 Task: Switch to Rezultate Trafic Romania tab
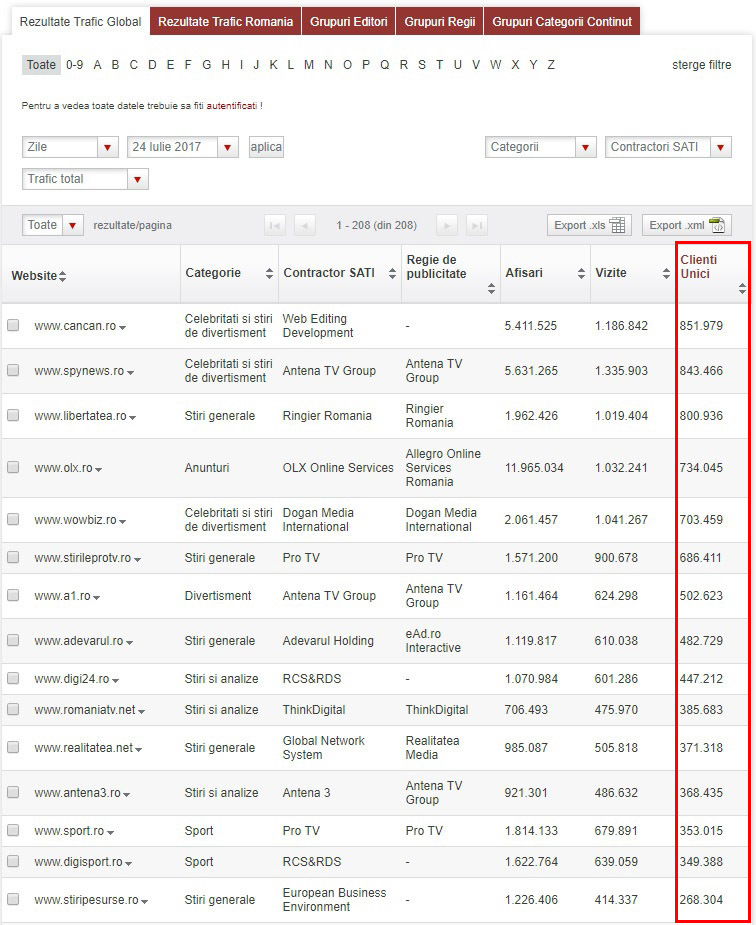pos(226,21)
